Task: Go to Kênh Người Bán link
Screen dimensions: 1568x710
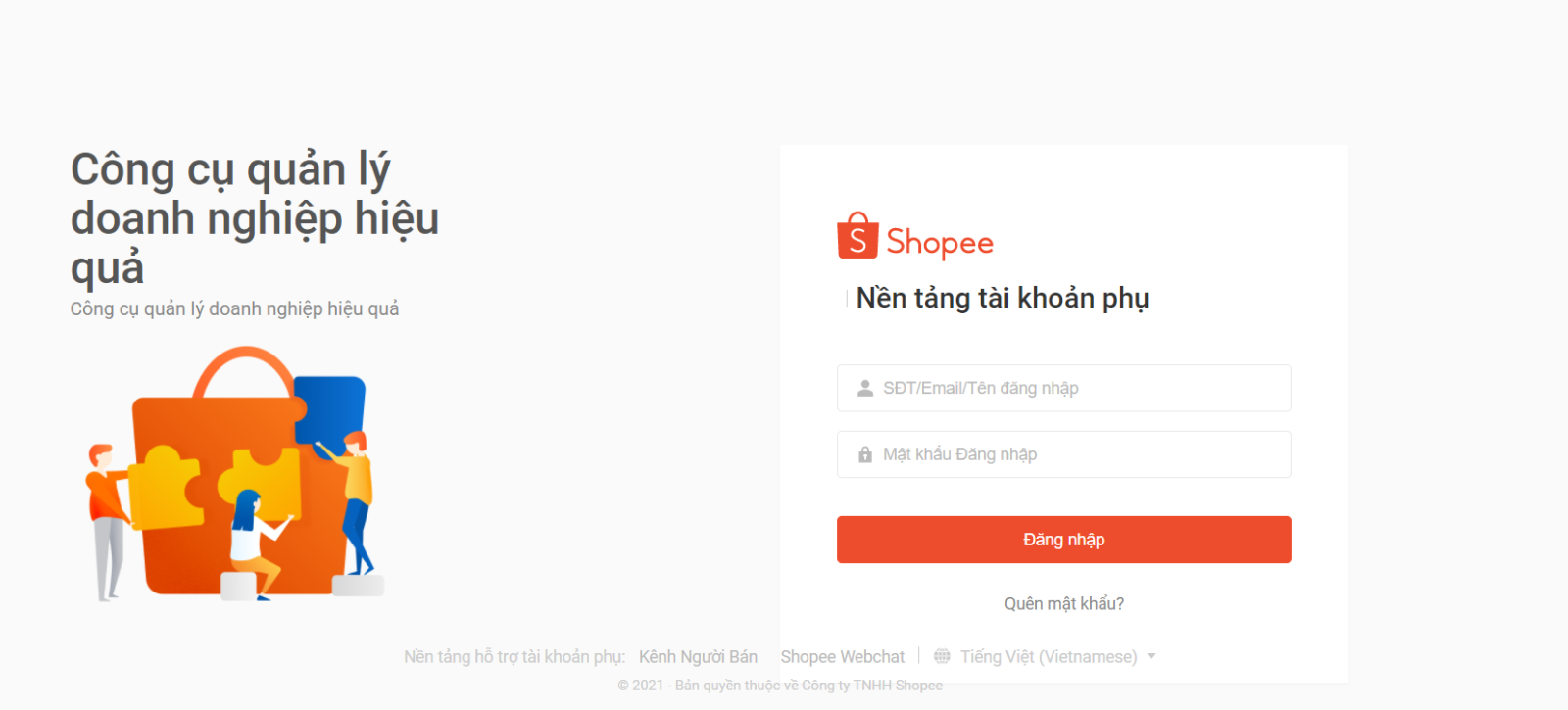Action: [x=698, y=656]
